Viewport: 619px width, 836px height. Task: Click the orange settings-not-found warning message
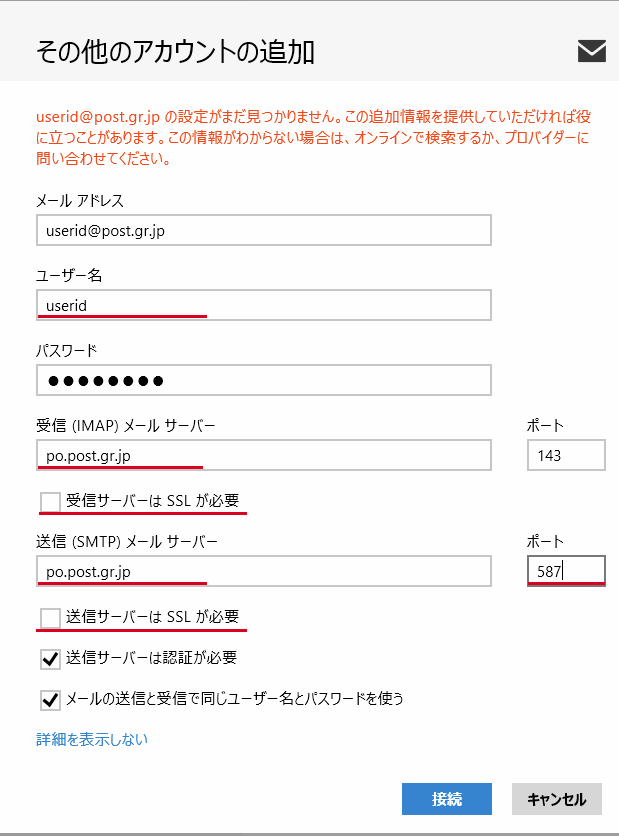[313, 138]
